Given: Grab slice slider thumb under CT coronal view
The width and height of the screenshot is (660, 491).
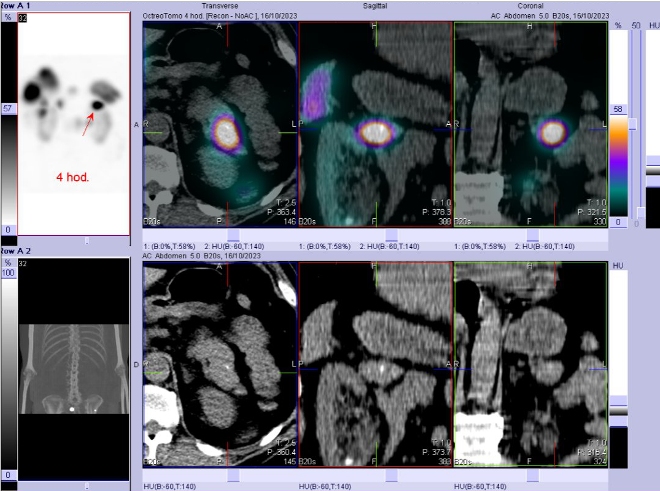Looking at the screenshot, I should pyautogui.click(x=532, y=475).
